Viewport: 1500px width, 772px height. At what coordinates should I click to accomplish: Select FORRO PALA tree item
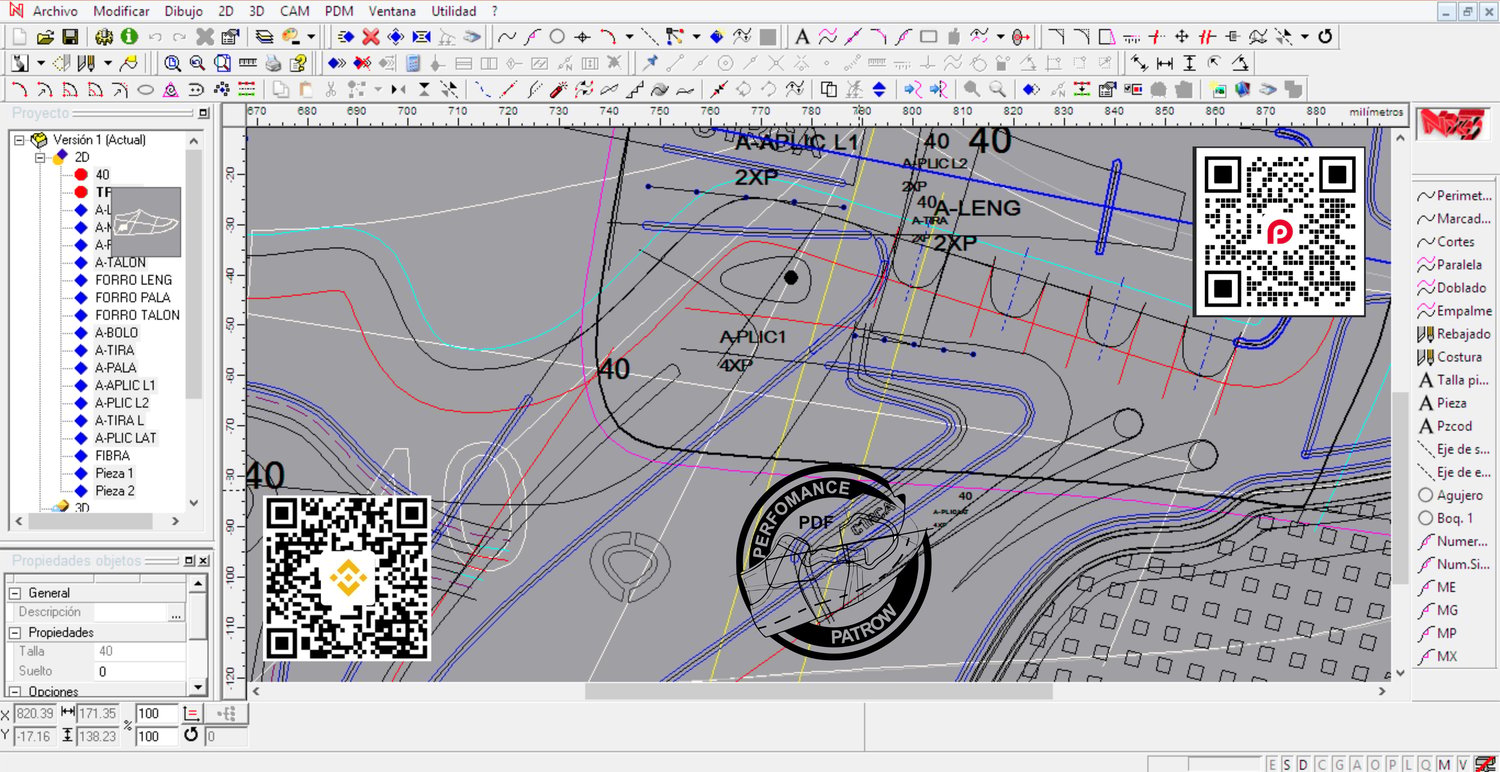click(133, 297)
